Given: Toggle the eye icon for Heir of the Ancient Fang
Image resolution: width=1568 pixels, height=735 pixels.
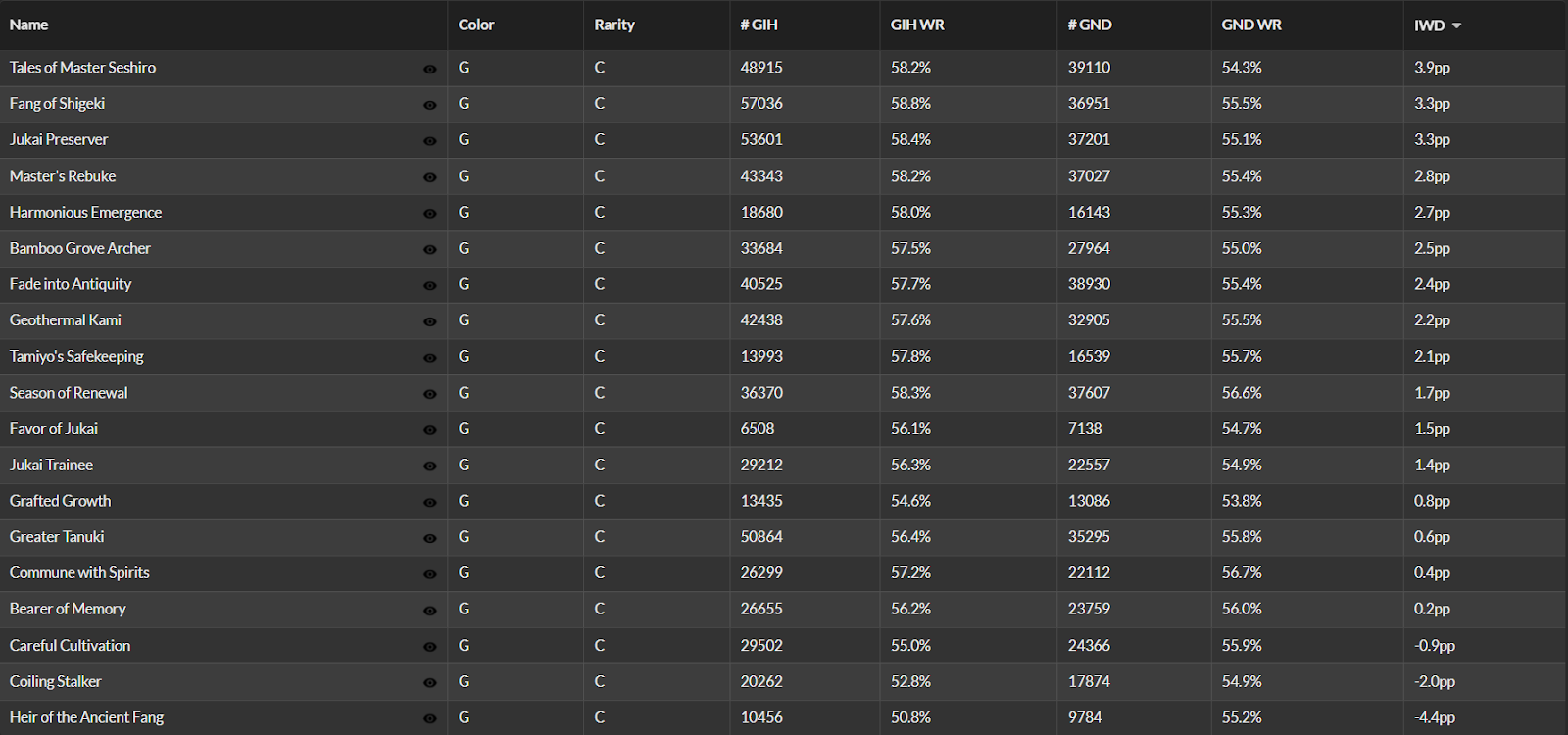Looking at the screenshot, I should point(429,719).
